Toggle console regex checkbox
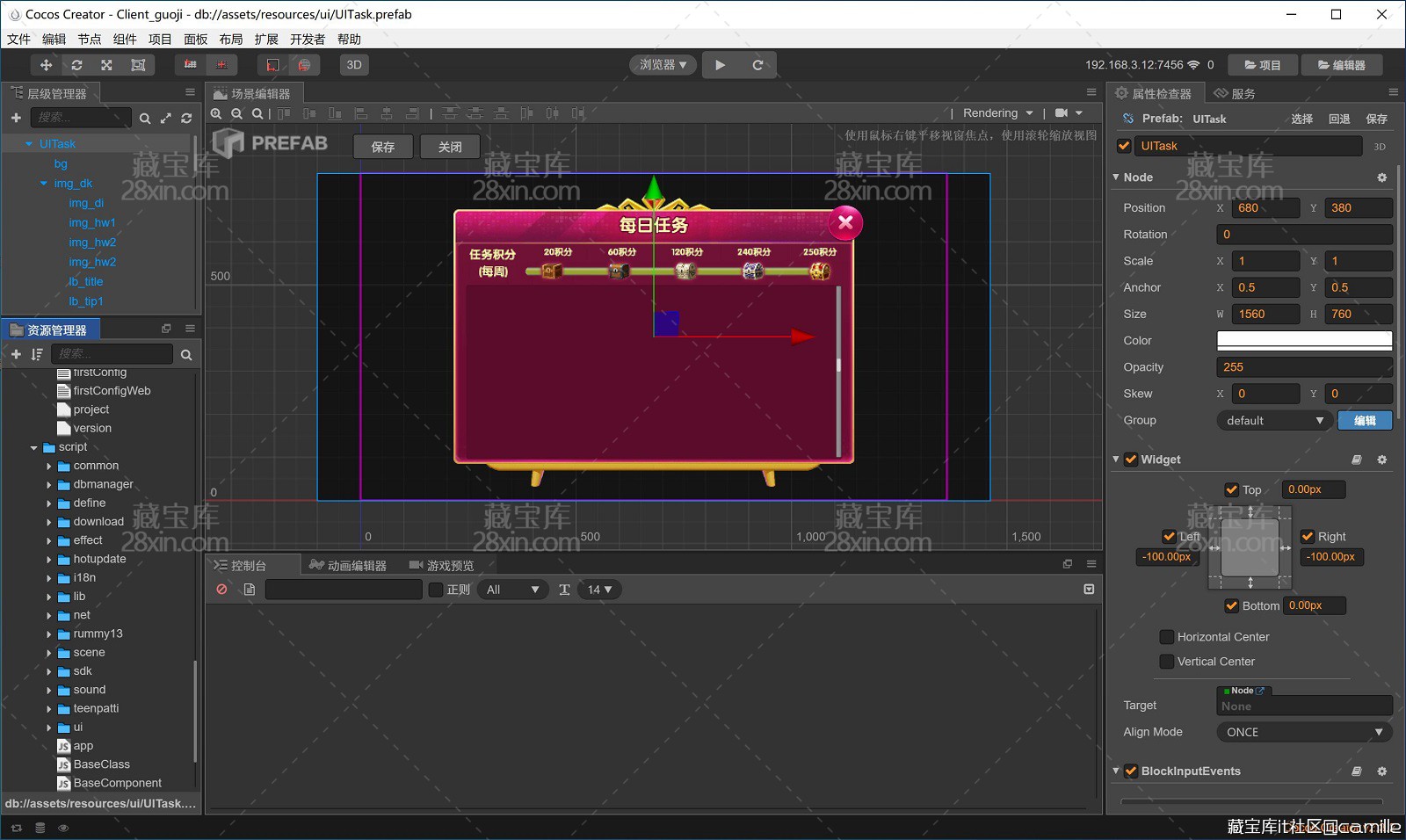 pyautogui.click(x=436, y=590)
